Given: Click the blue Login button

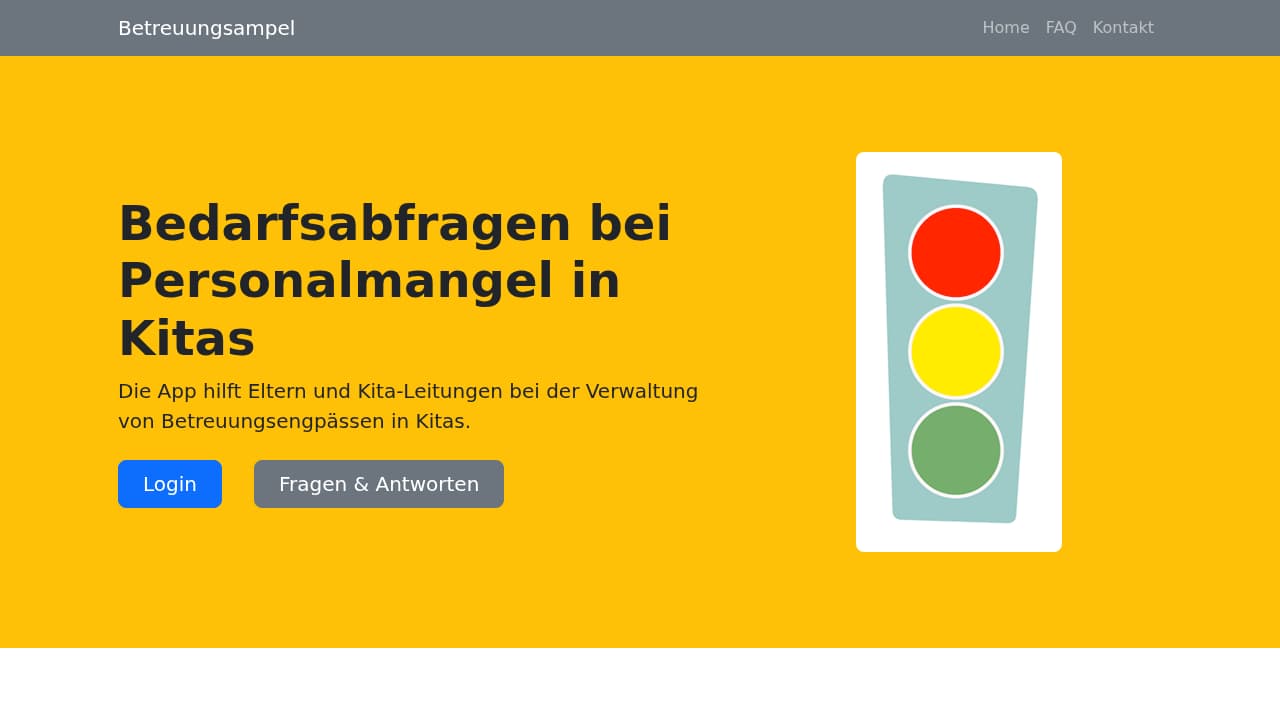Looking at the screenshot, I should tap(170, 484).
